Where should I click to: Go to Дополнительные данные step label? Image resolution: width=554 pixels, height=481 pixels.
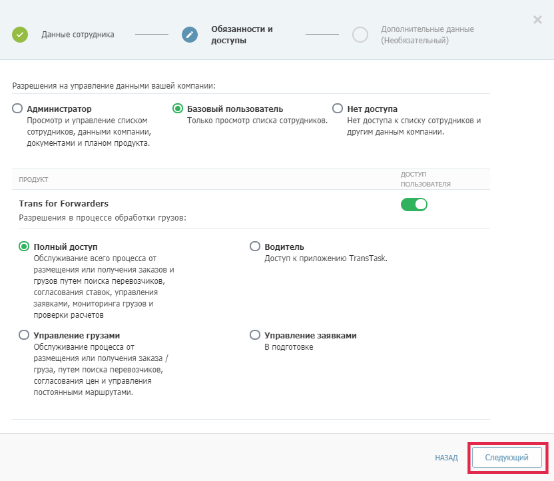click(x=428, y=35)
